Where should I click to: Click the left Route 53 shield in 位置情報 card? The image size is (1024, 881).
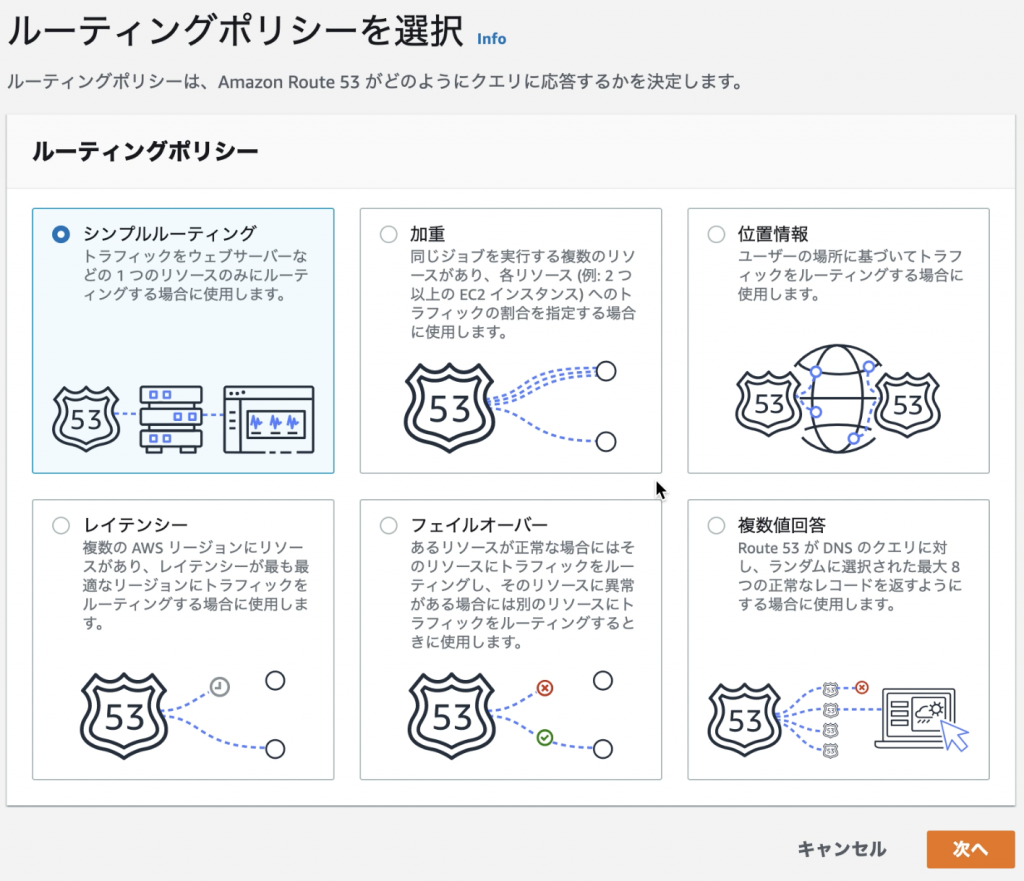tap(769, 404)
